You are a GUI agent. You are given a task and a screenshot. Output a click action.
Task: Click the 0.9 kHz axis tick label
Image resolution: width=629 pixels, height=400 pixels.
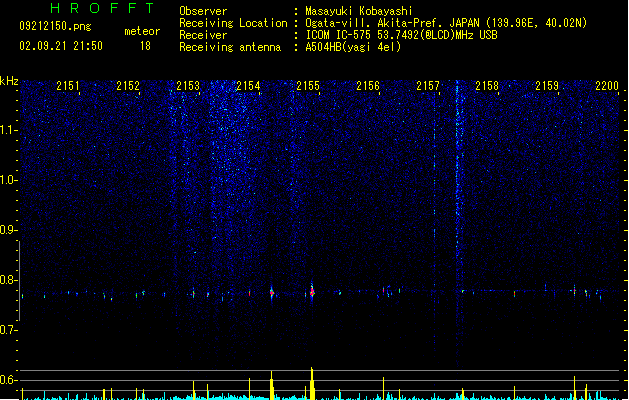9,230
